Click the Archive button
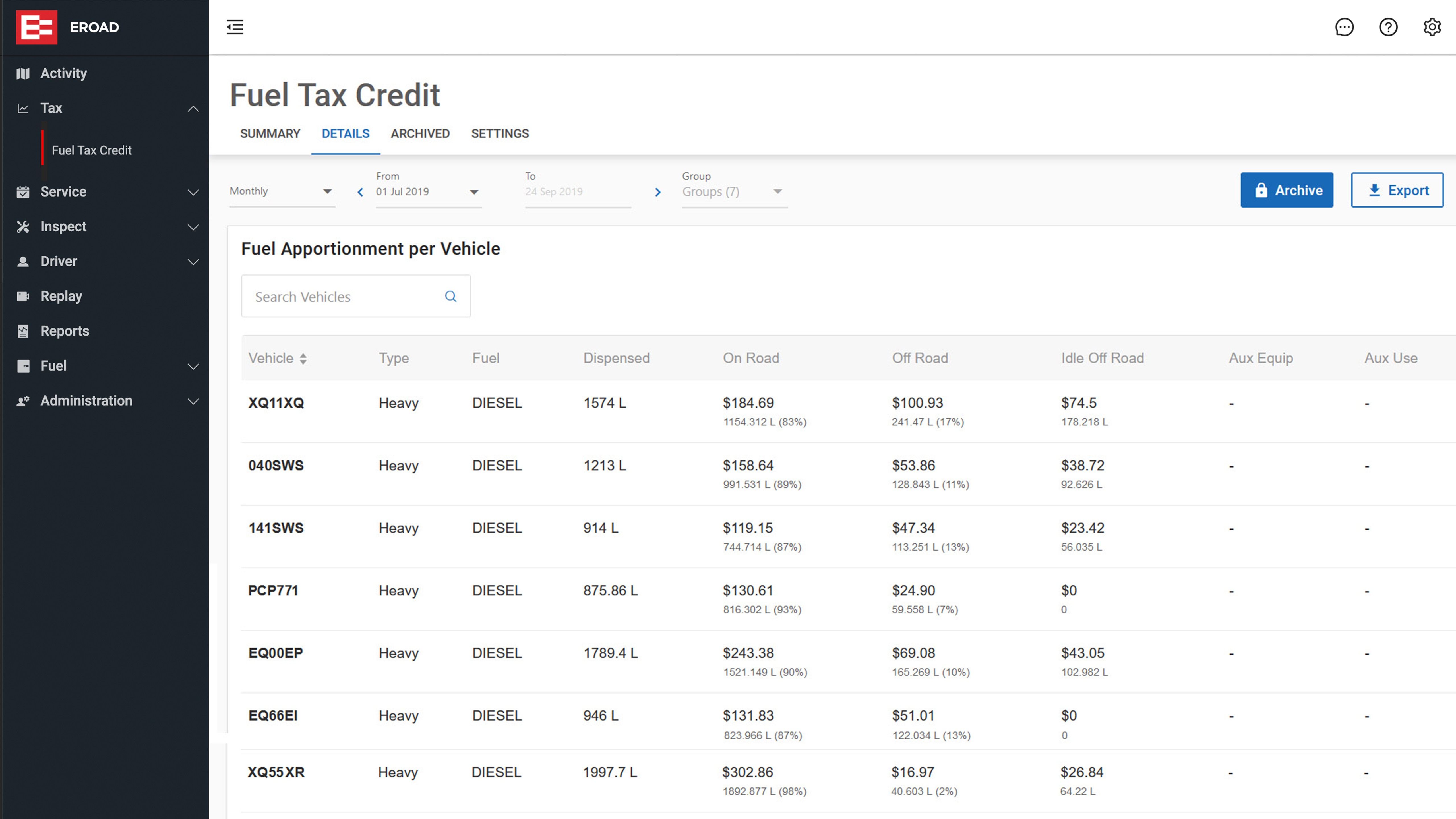Image resolution: width=1456 pixels, height=819 pixels. (1287, 190)
